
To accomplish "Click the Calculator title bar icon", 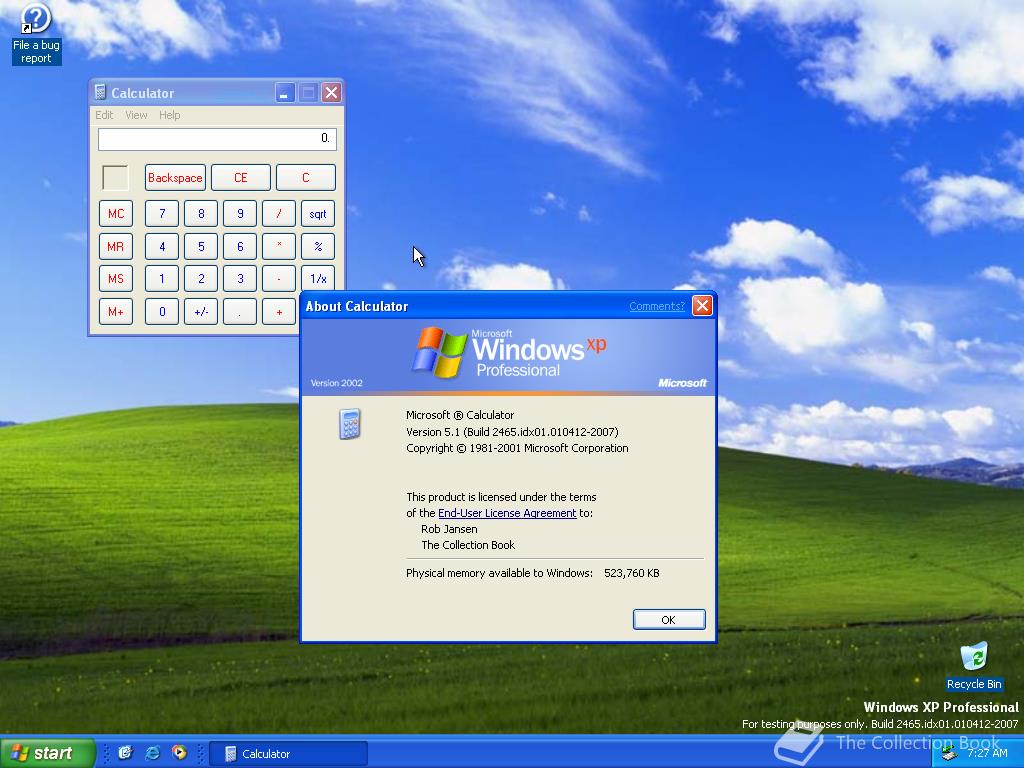I will [100, 93].
